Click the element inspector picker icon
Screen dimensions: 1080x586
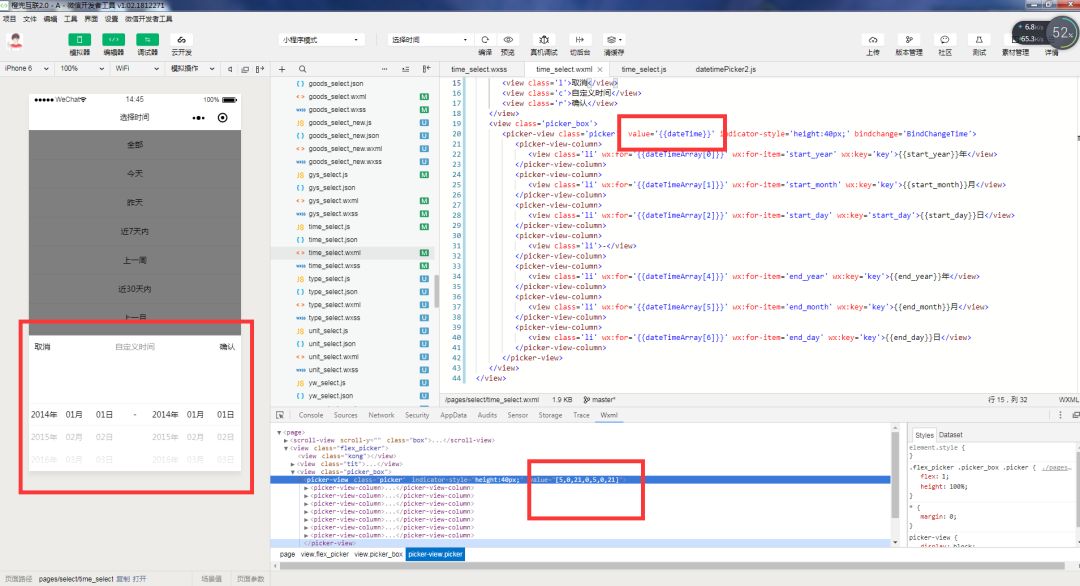pos(280,415)
